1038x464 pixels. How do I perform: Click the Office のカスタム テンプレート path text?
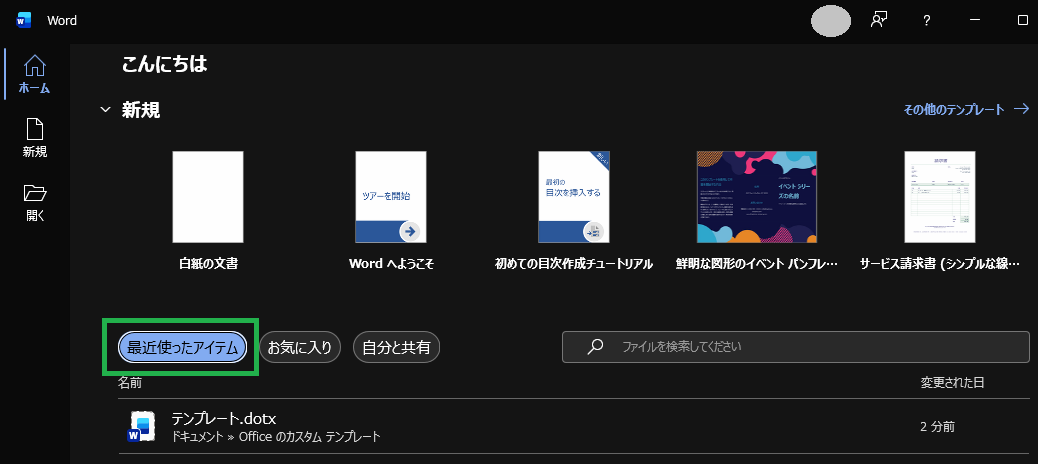(x=310, y=437)
